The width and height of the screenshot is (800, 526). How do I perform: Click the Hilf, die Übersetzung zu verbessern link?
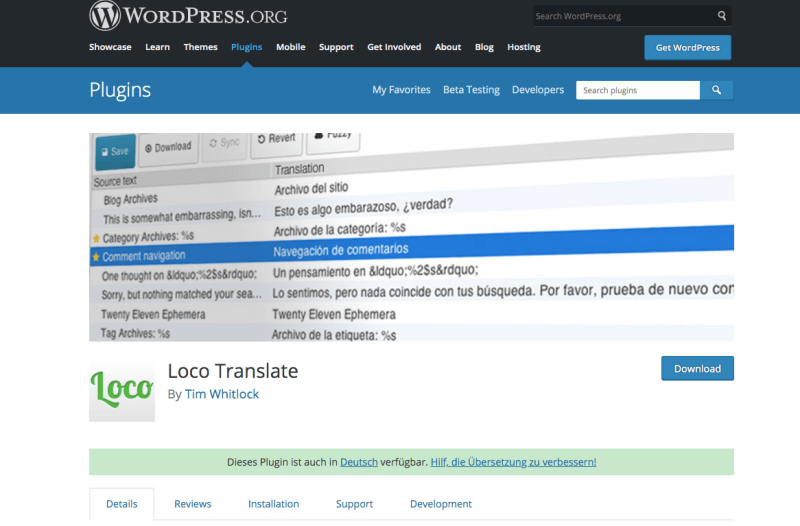[513, 462]
